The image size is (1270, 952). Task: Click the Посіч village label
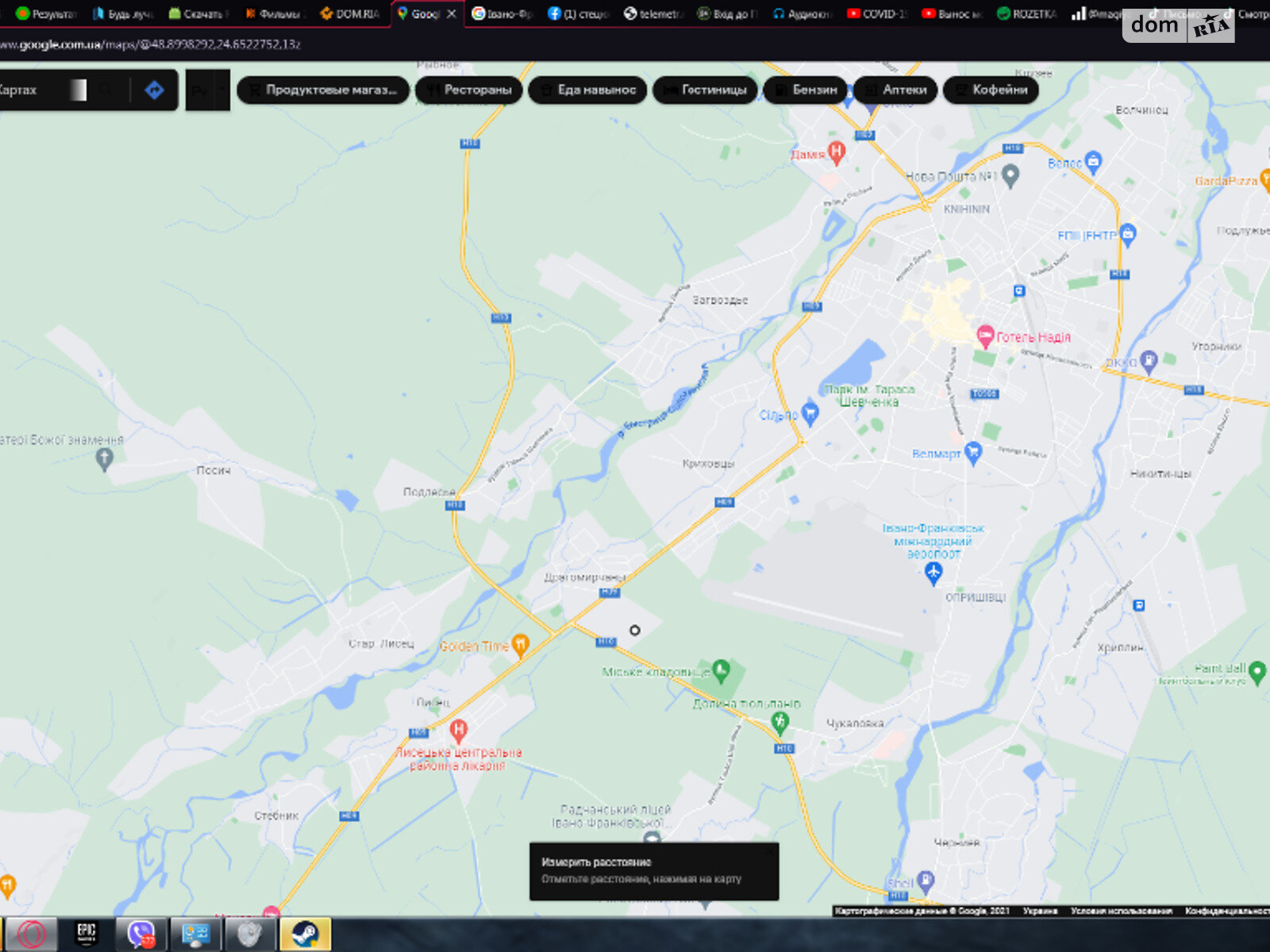214,470
